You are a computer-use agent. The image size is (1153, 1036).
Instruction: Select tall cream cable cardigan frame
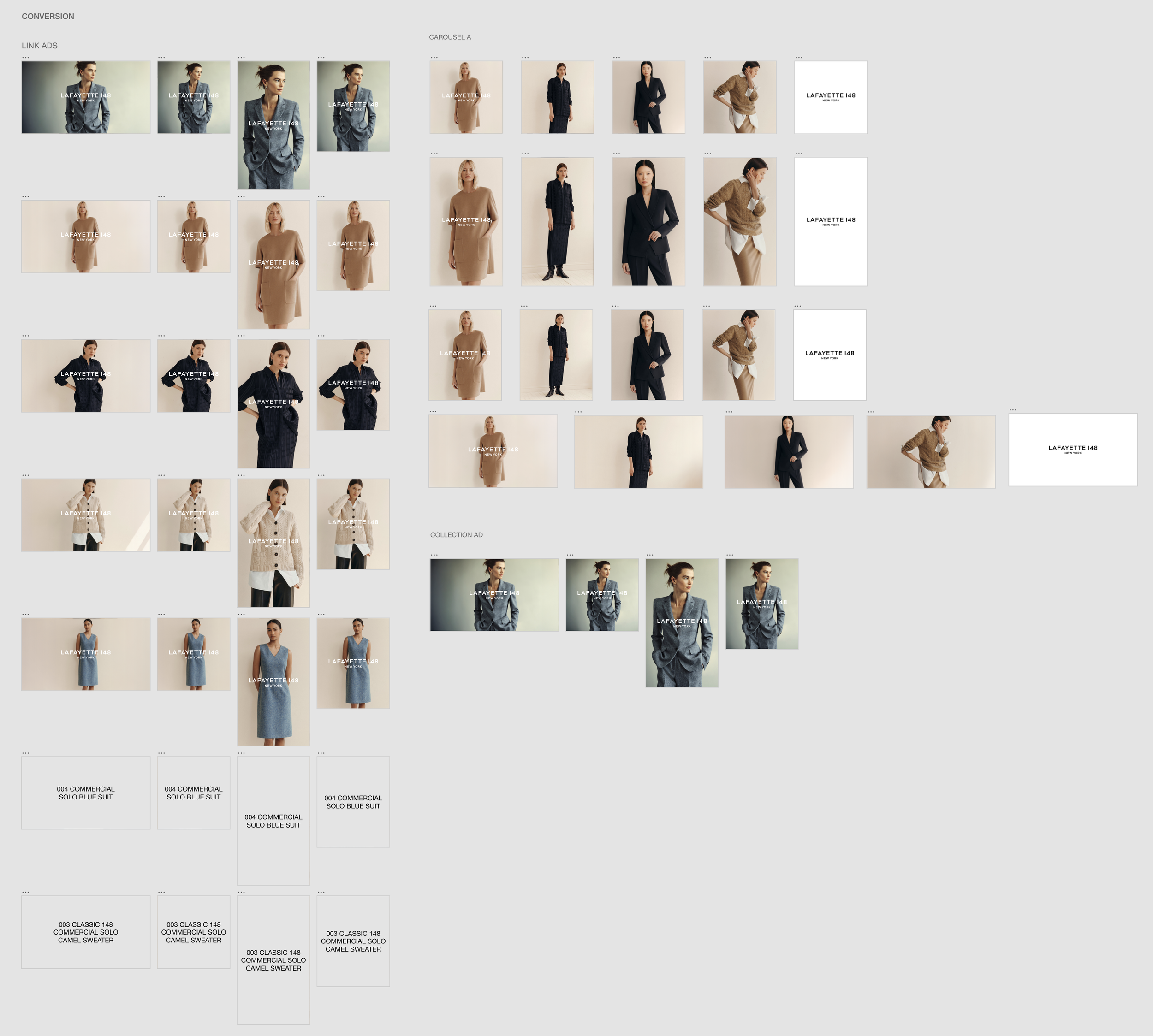click(273, 543)
